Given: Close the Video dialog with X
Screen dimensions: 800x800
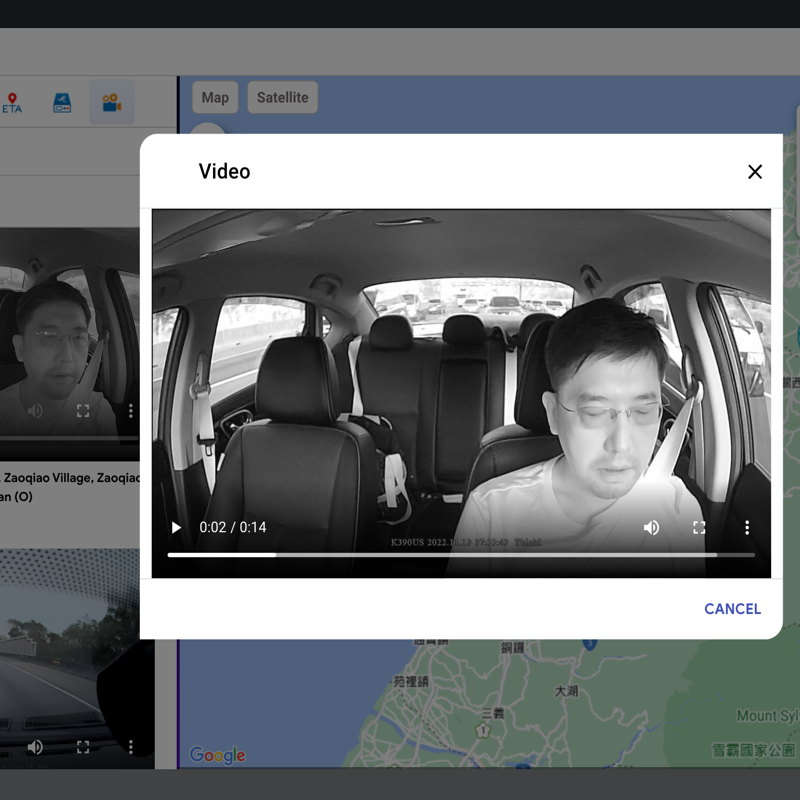Looking at the screenshot, I should pyautogui.click(x=755, y=172).
